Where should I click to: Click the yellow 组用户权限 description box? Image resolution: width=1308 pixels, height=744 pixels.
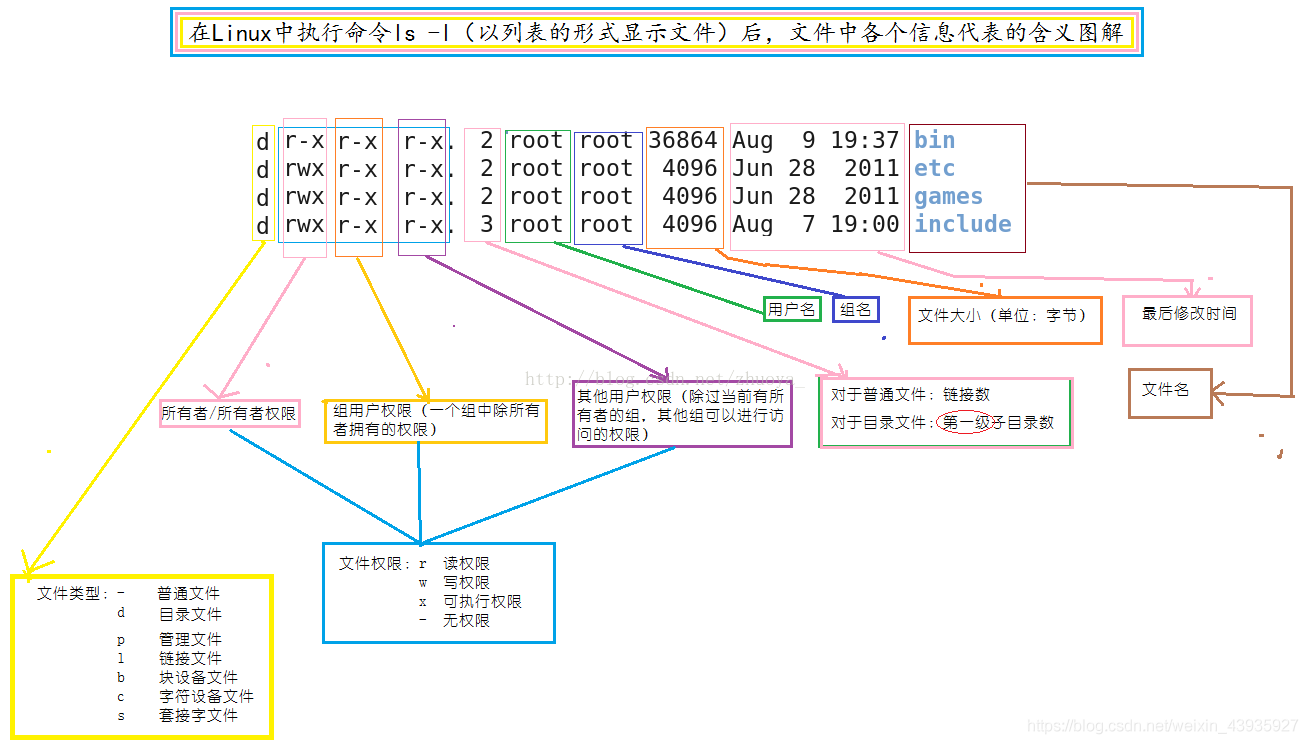tap(435, 420)
